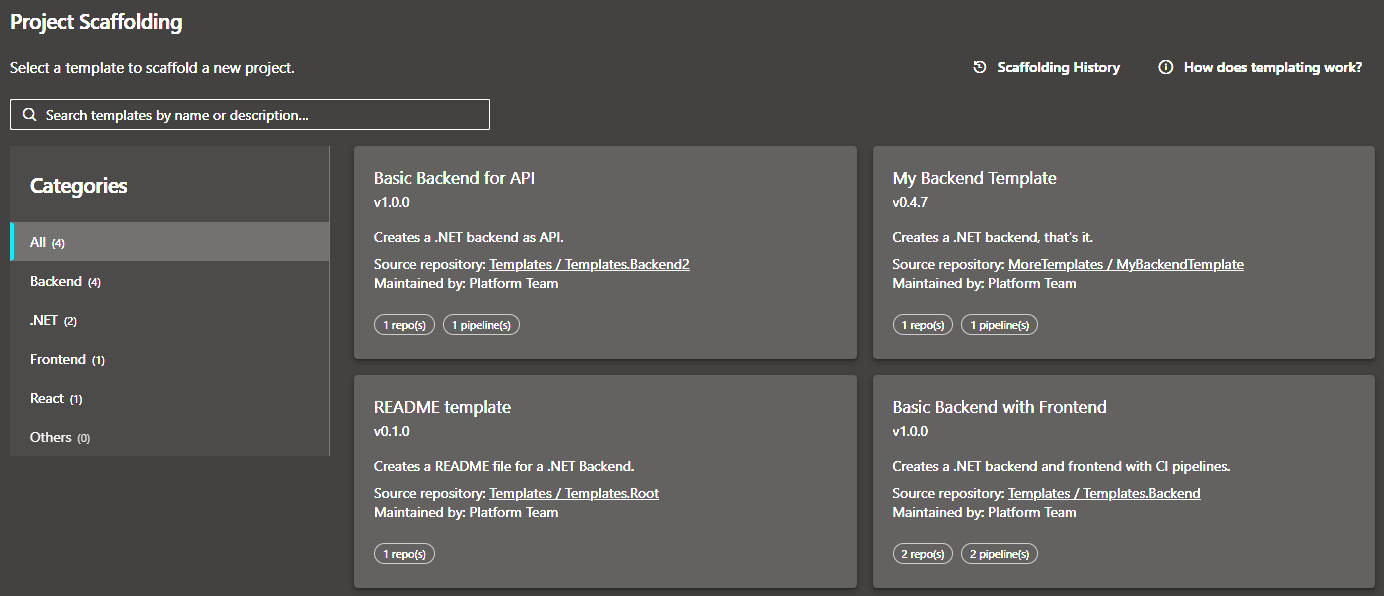
Task: Click 1 pipeline(s) badge on My Backend Template
Action: click(999, 325)
